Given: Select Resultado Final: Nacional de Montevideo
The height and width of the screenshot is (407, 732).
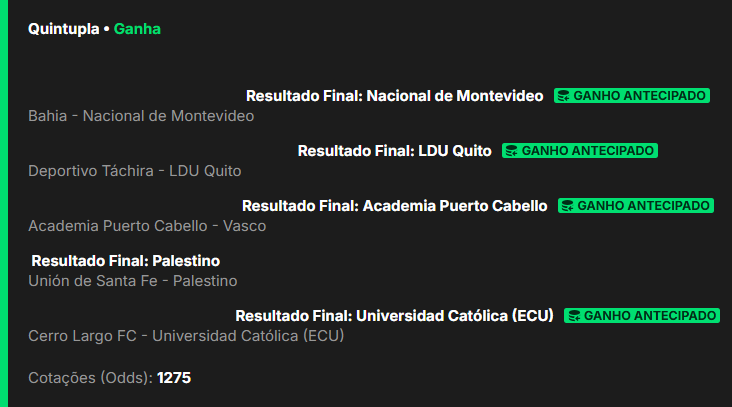Looking at the screenshot, I should pos(395,96).
